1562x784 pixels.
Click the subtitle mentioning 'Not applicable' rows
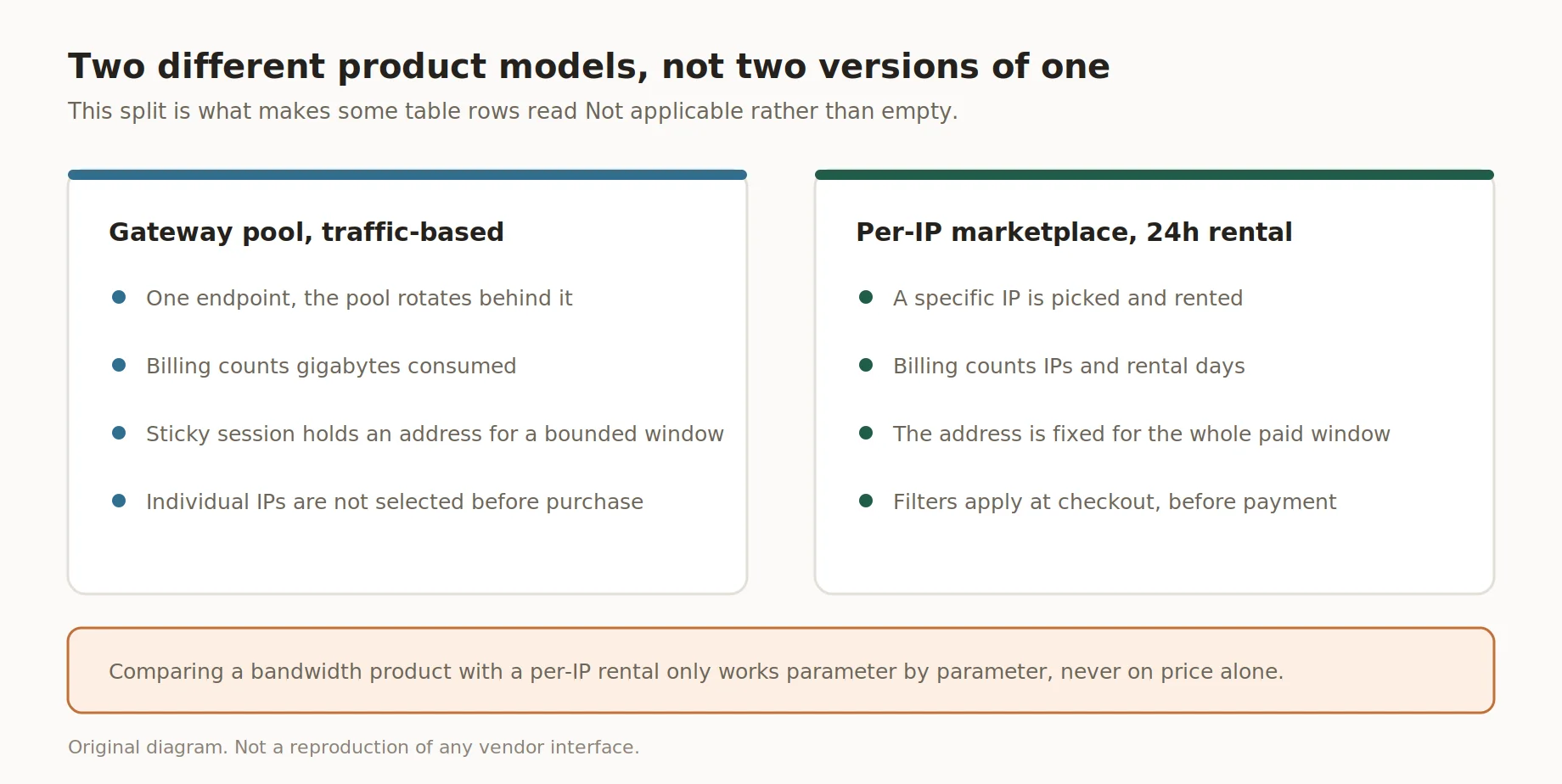(513, 111)
